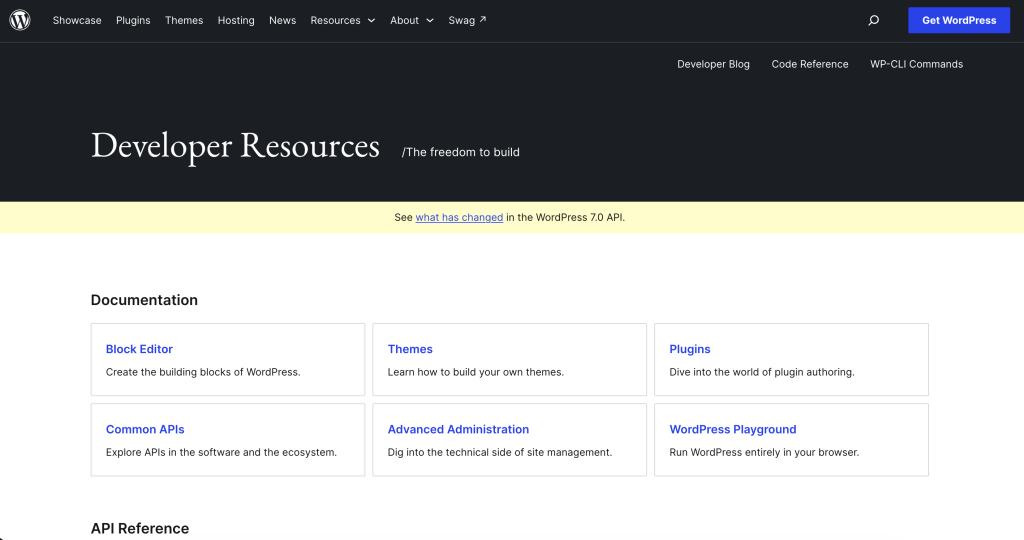The width and height of the screenshot is (1024, 540).
Task: Open the Showcase menu item
Action: 77,20
